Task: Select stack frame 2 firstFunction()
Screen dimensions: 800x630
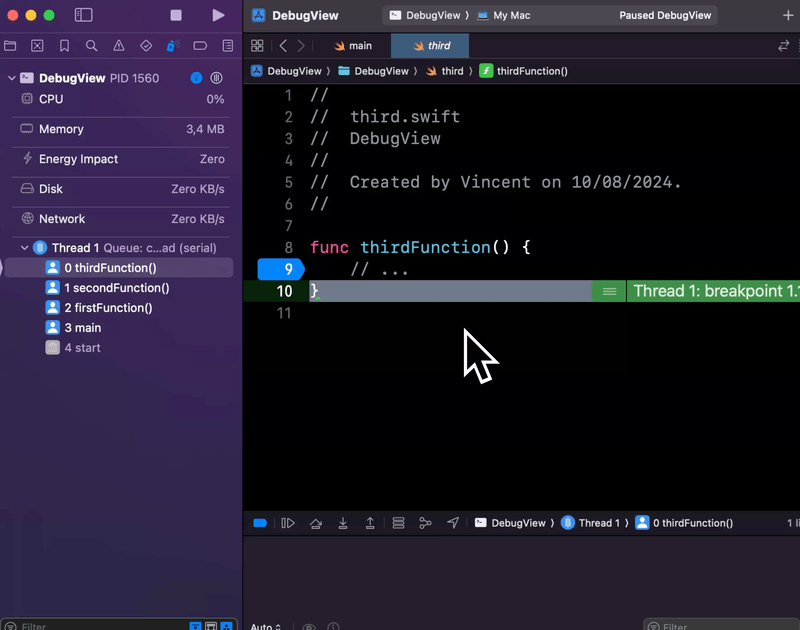Action: 118,308
